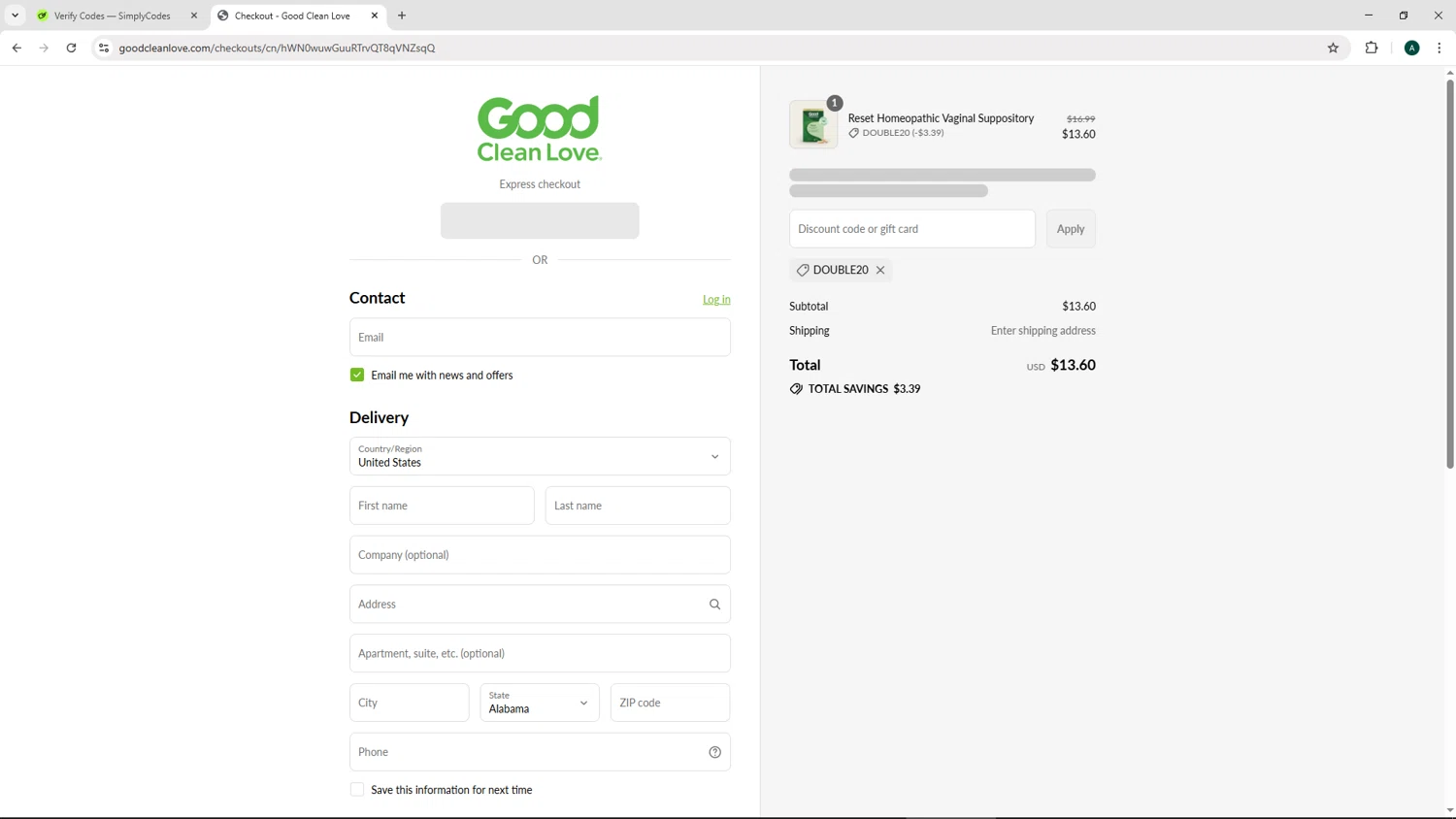The height and width of the screenshot is (819, 1456).
Task: Open the Chrome profile avatar
Action: click(1412, 48)
